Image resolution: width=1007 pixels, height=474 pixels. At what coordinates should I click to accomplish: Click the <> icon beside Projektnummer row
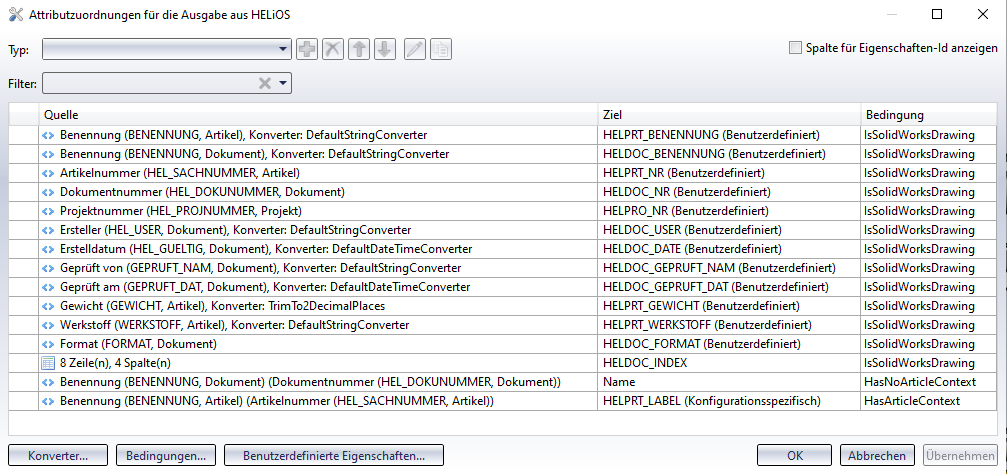tap(48, 211)
